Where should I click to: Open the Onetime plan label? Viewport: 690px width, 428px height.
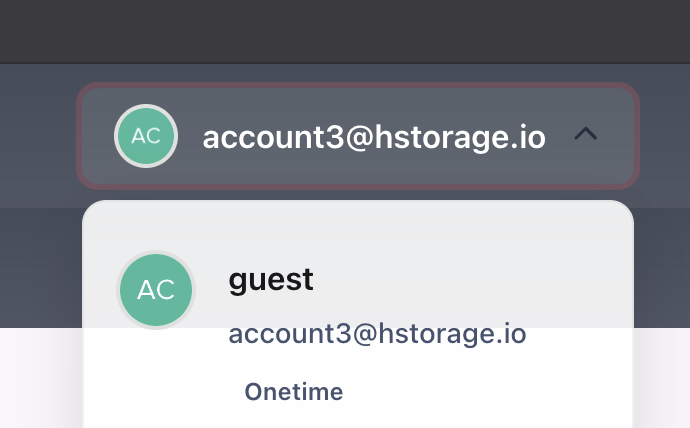click(x=294, y=391)
